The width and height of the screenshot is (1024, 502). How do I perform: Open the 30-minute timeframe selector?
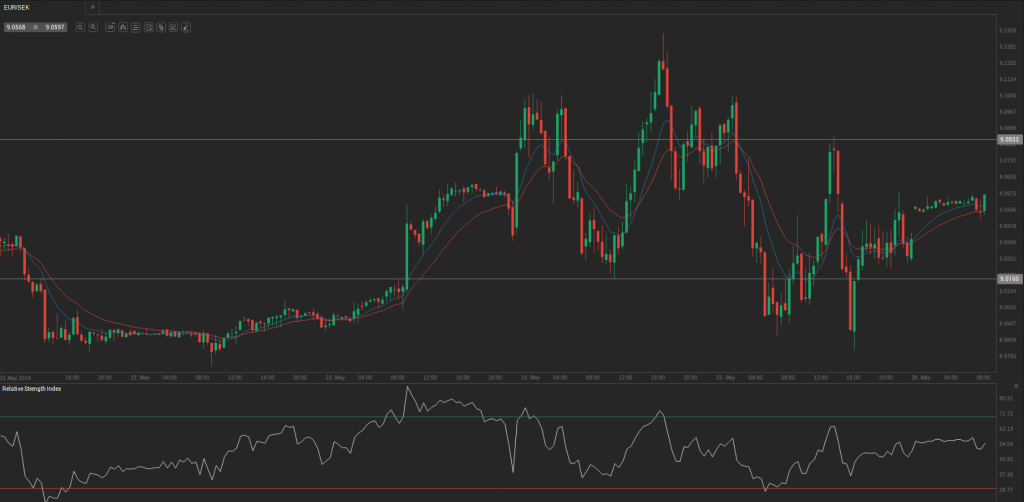click(110, 27)
